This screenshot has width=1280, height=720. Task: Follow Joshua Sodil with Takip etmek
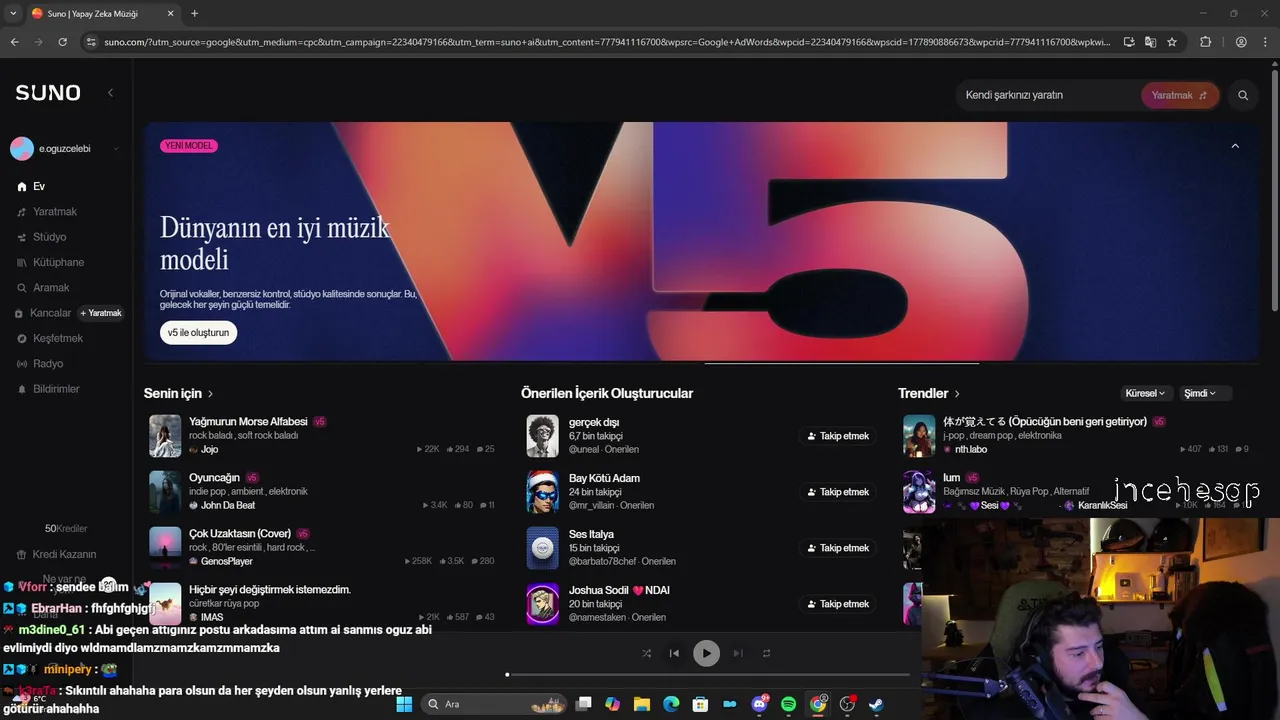click(838, 604)
